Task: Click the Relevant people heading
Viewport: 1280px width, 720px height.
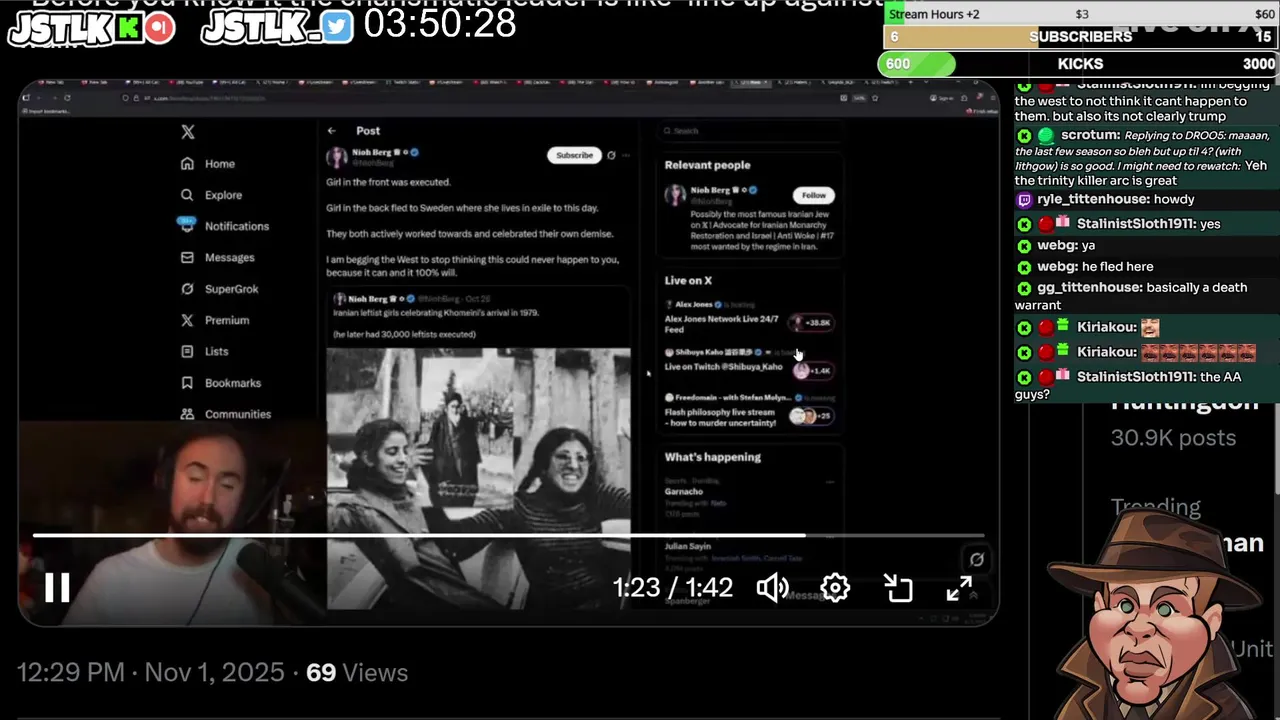Action: 707,165
